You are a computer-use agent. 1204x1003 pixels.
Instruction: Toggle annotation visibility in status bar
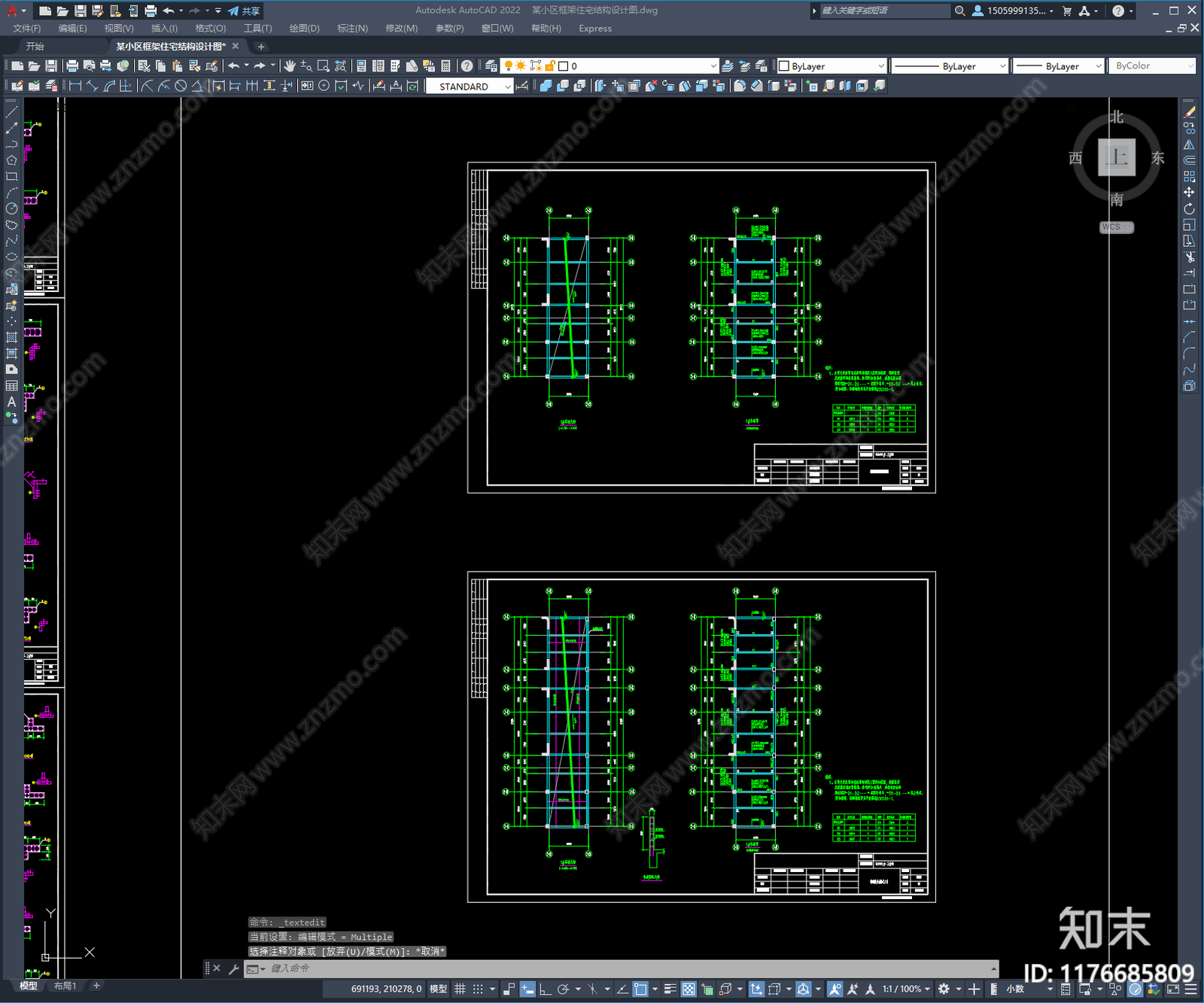point(835,989)
